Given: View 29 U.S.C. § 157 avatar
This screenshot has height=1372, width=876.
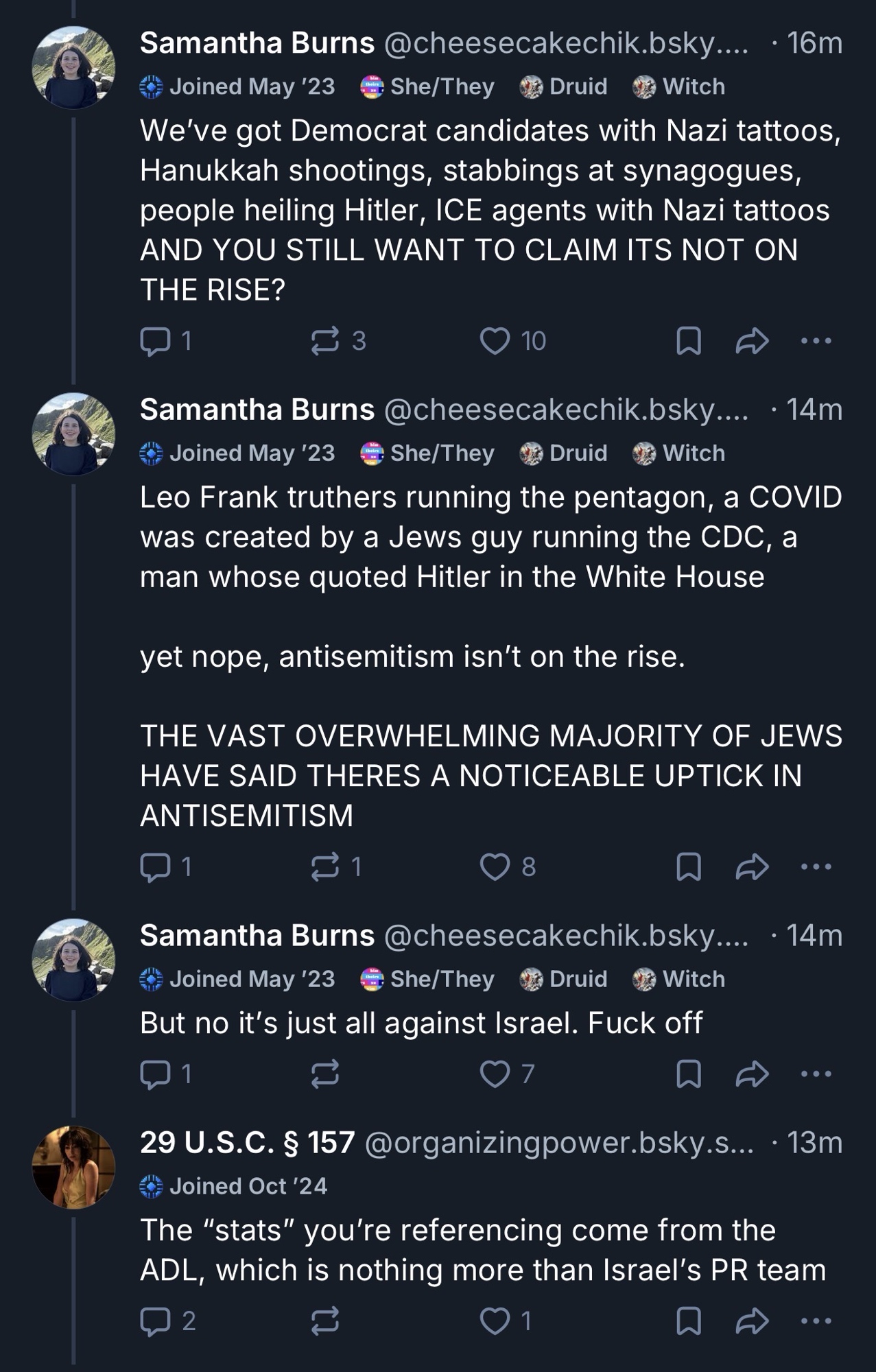Looking at the screenshot, I should (x=73, y=1167).
